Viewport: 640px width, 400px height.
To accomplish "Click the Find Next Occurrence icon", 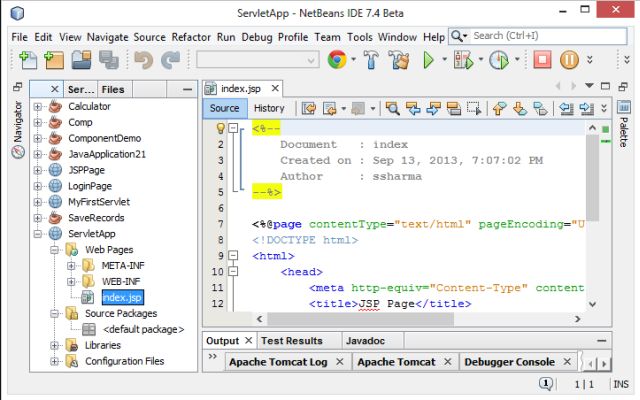I will (433, 108).
